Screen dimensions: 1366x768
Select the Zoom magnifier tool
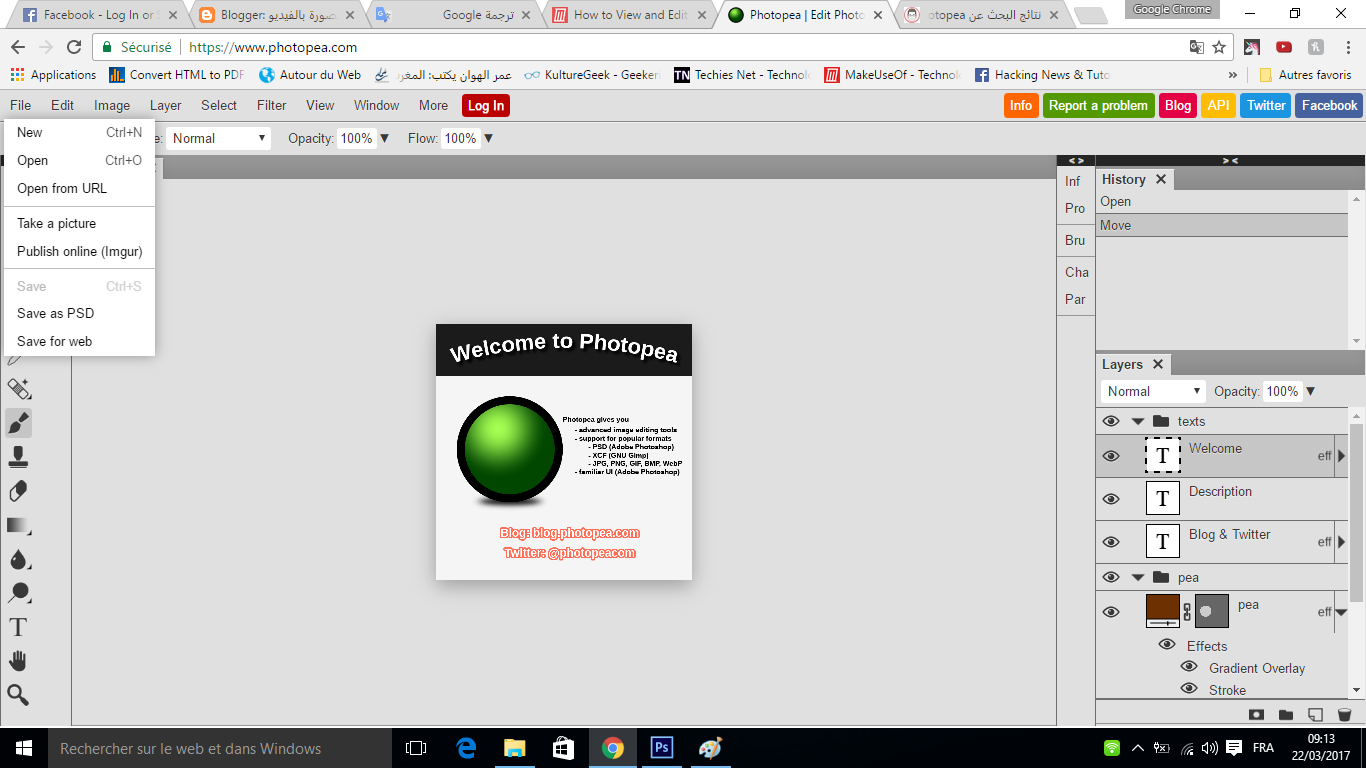click(x=18, y=695)
